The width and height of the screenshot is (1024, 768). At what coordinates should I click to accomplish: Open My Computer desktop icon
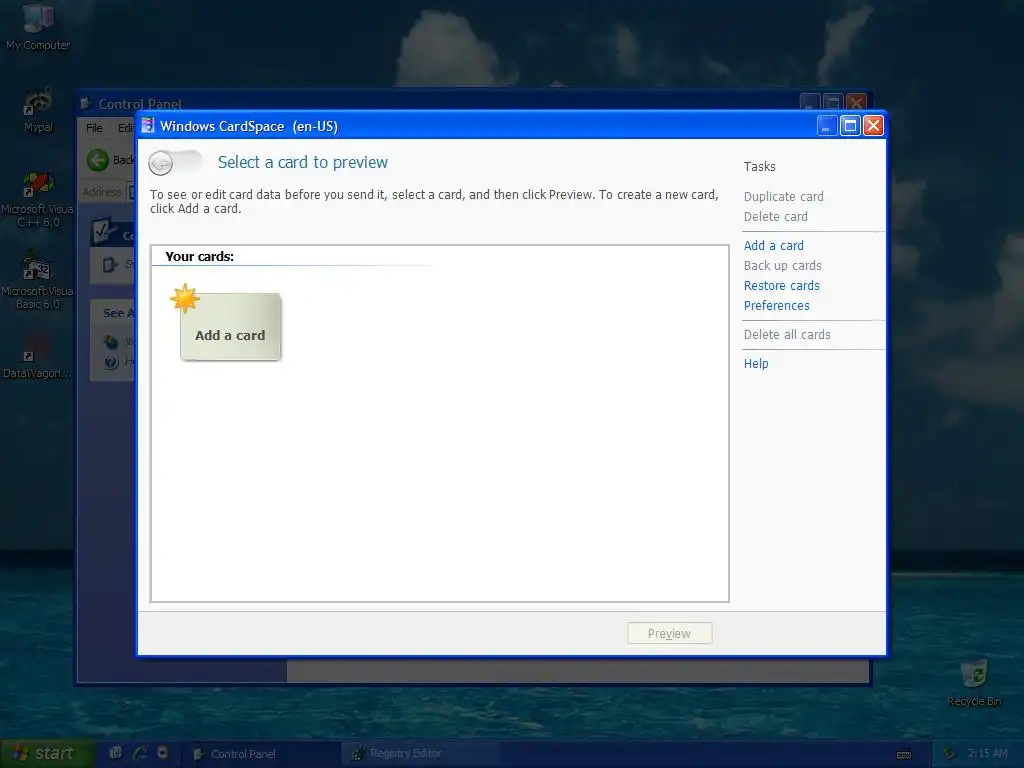(38, 27)
